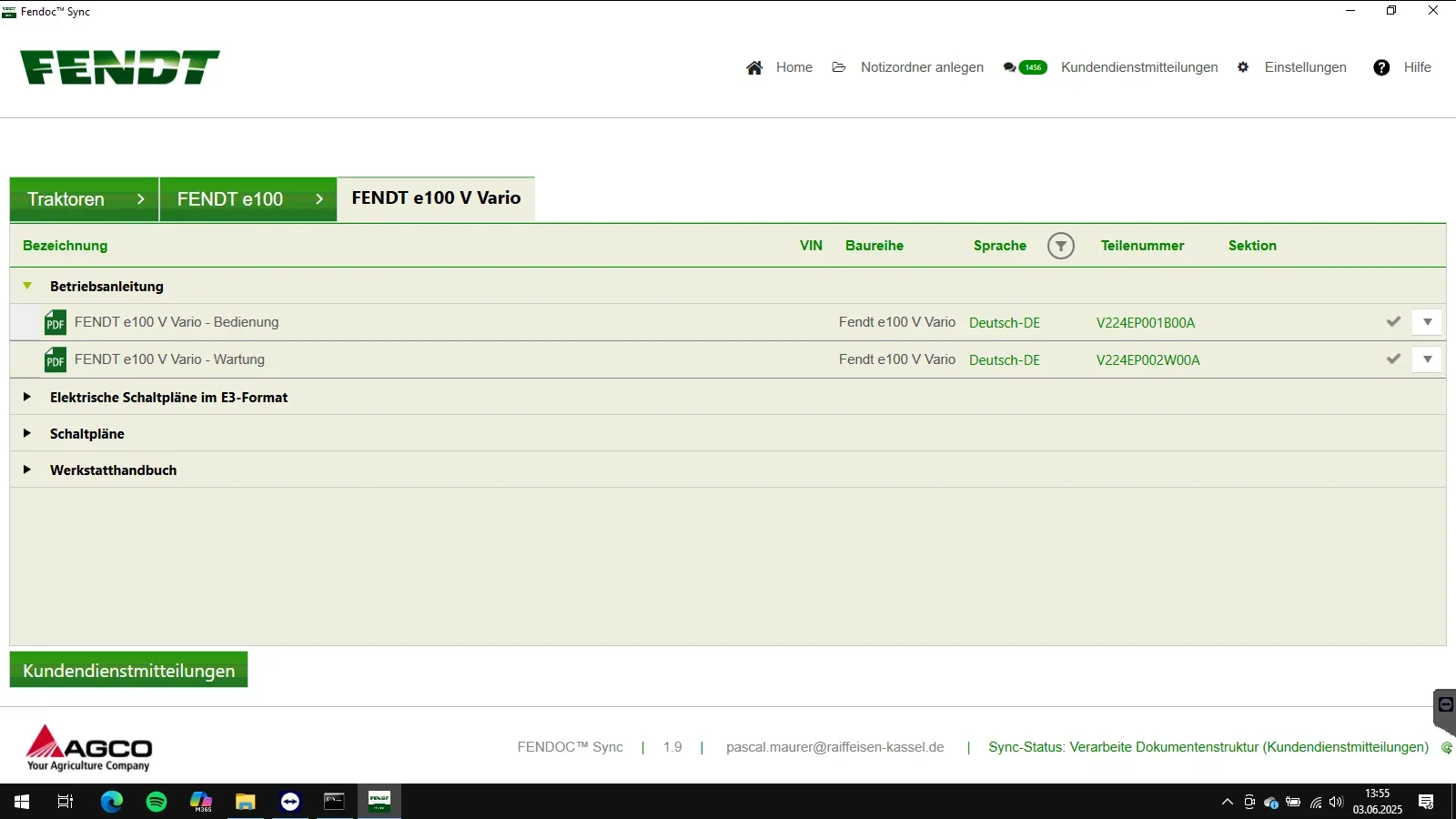Open the Windows notification center
The height and width of the screenshot is (819, 1456).
click(1426, 802)
